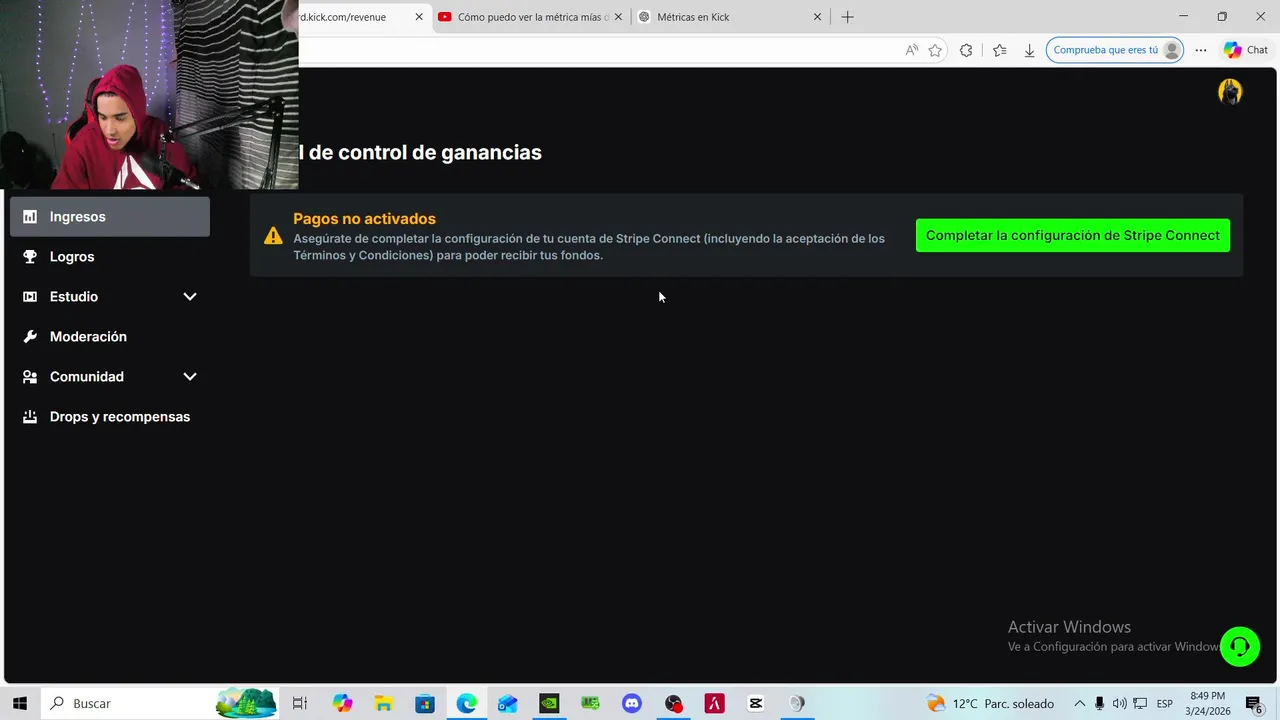Open File Explorer from the taskbar
The height and width of the screenshot is (720, 1280).
(x=383, y=703)
